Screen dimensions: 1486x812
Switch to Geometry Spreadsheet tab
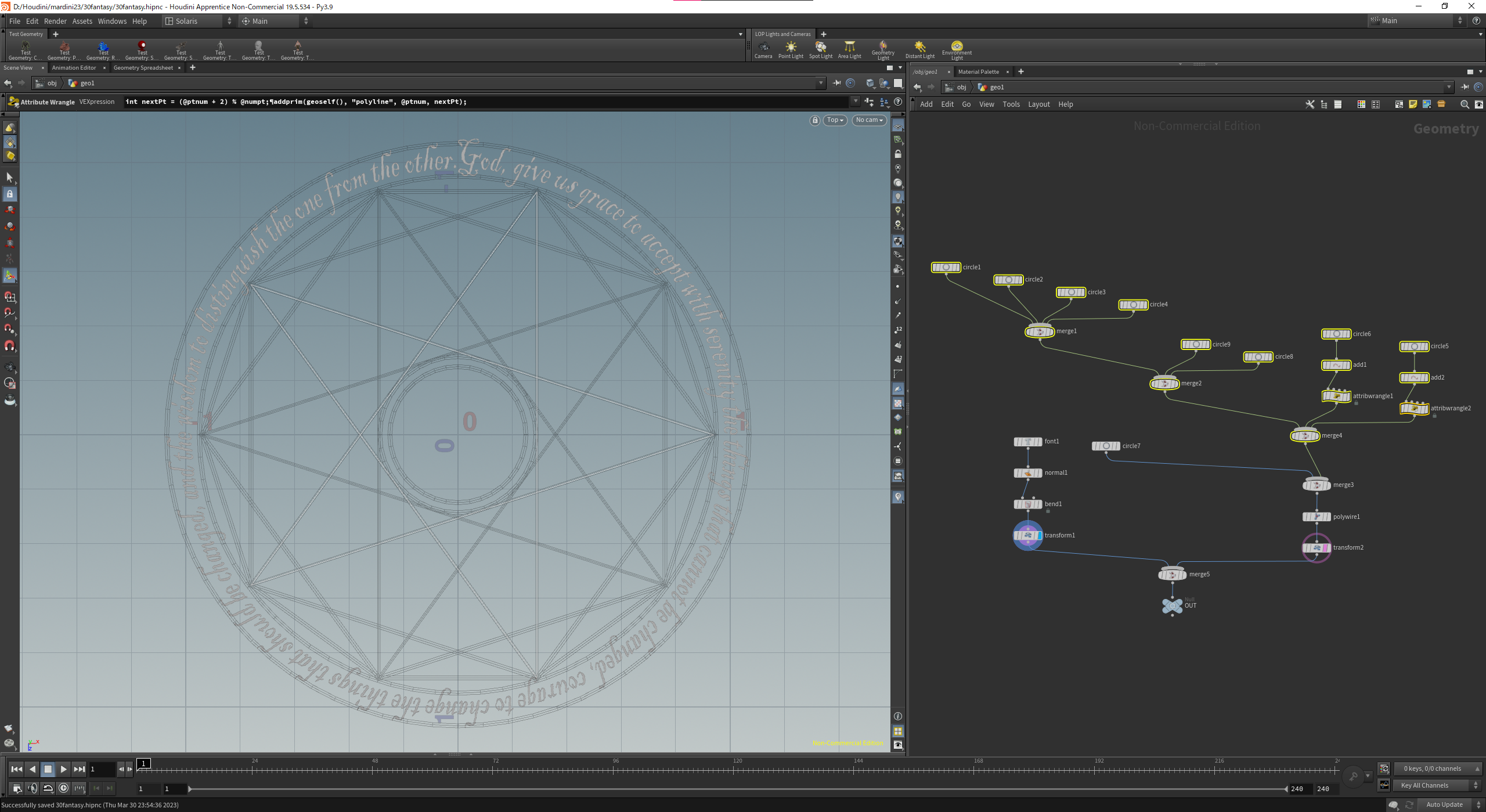coord(143,68)
